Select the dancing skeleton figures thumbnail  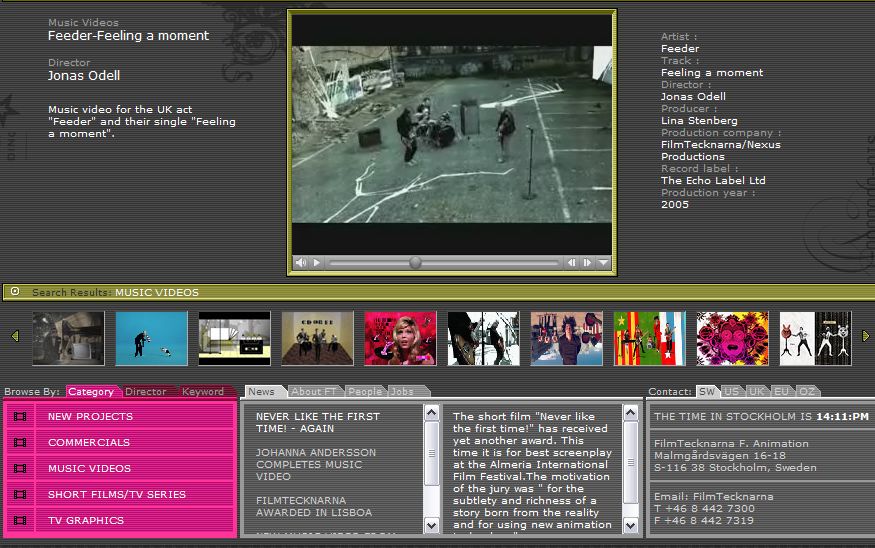point(816,338)
